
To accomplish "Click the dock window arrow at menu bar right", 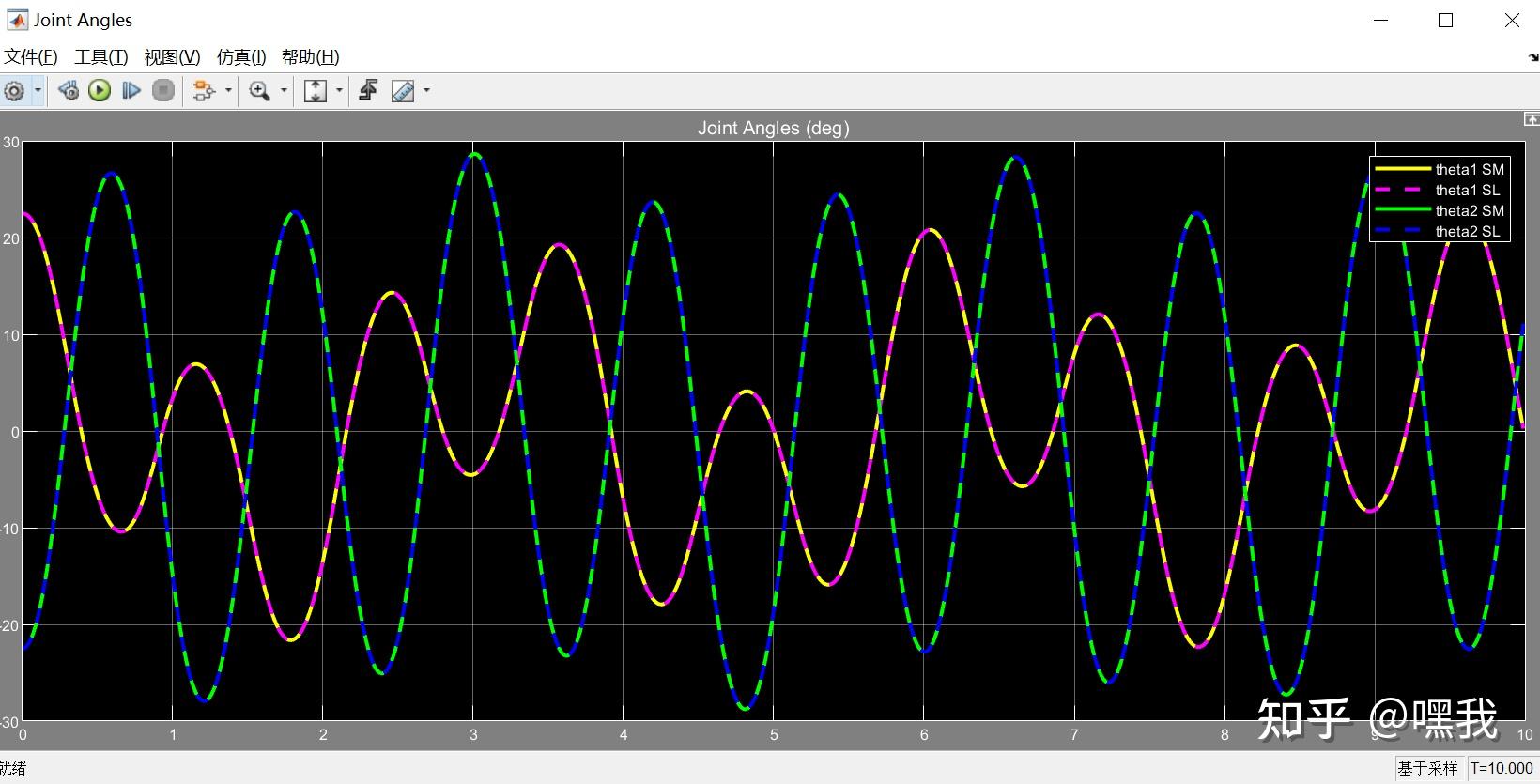I will pos(1533,57).
